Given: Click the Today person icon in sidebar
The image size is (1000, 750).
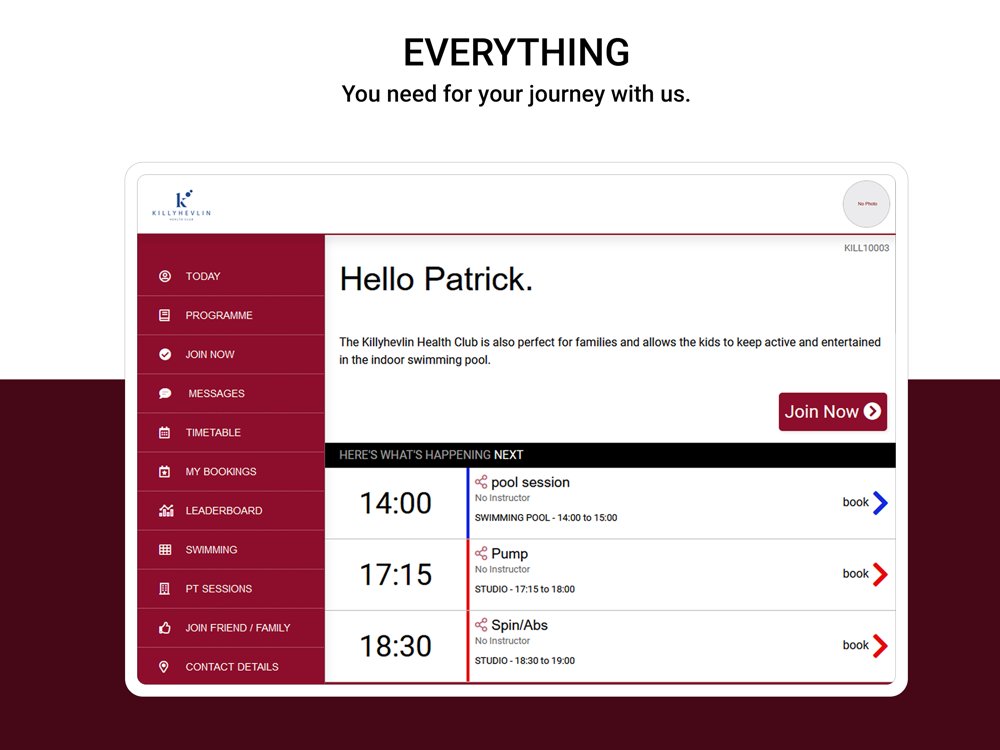Looking at the screenshot, I should coord(165,276).
